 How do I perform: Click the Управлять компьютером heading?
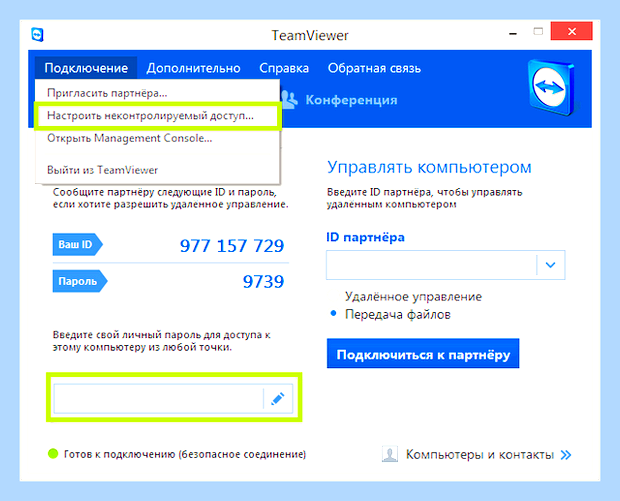click(x=429, y=167)
